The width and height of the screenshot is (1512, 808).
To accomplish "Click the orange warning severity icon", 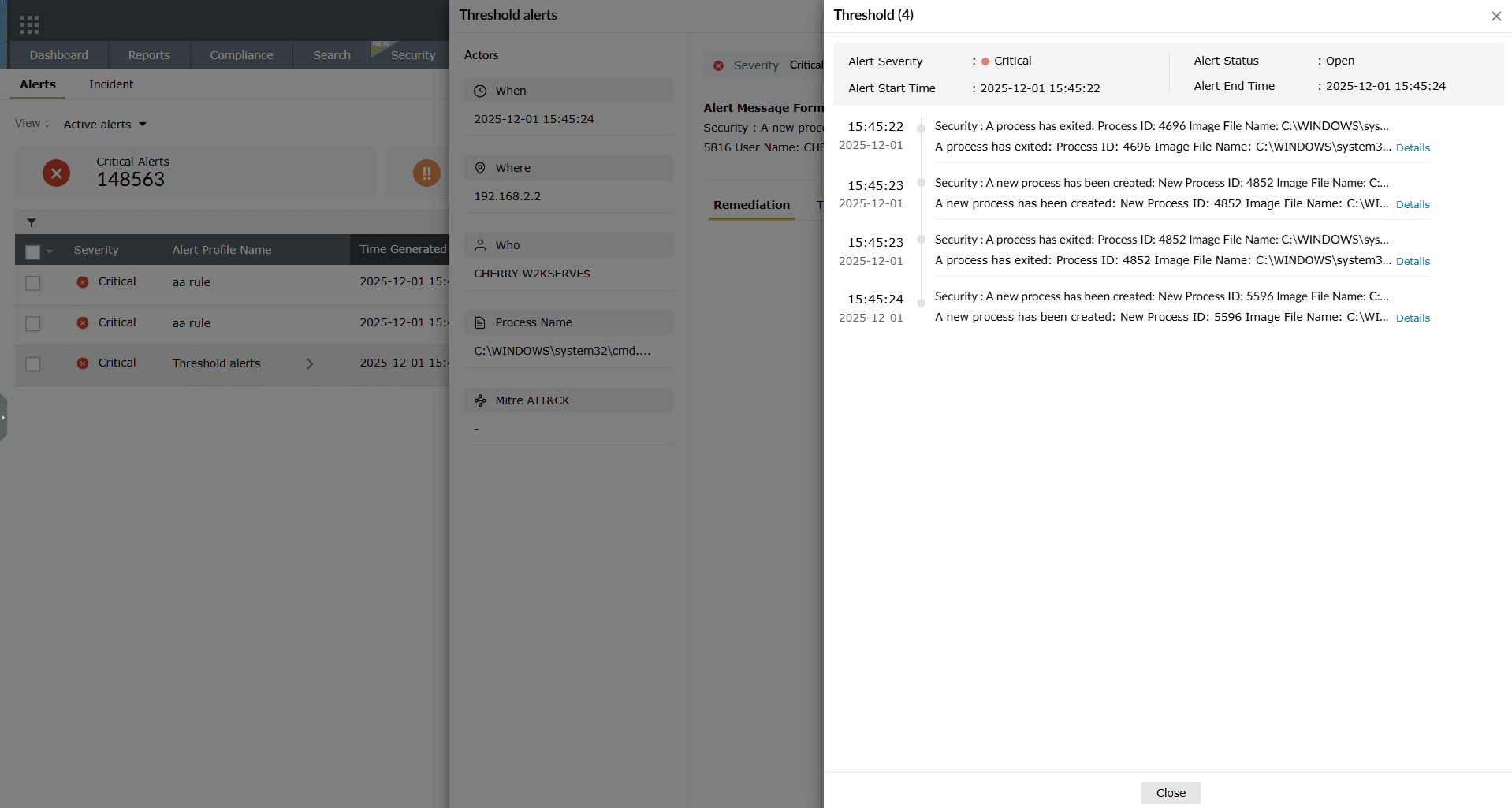I will [x=426, y=173].
